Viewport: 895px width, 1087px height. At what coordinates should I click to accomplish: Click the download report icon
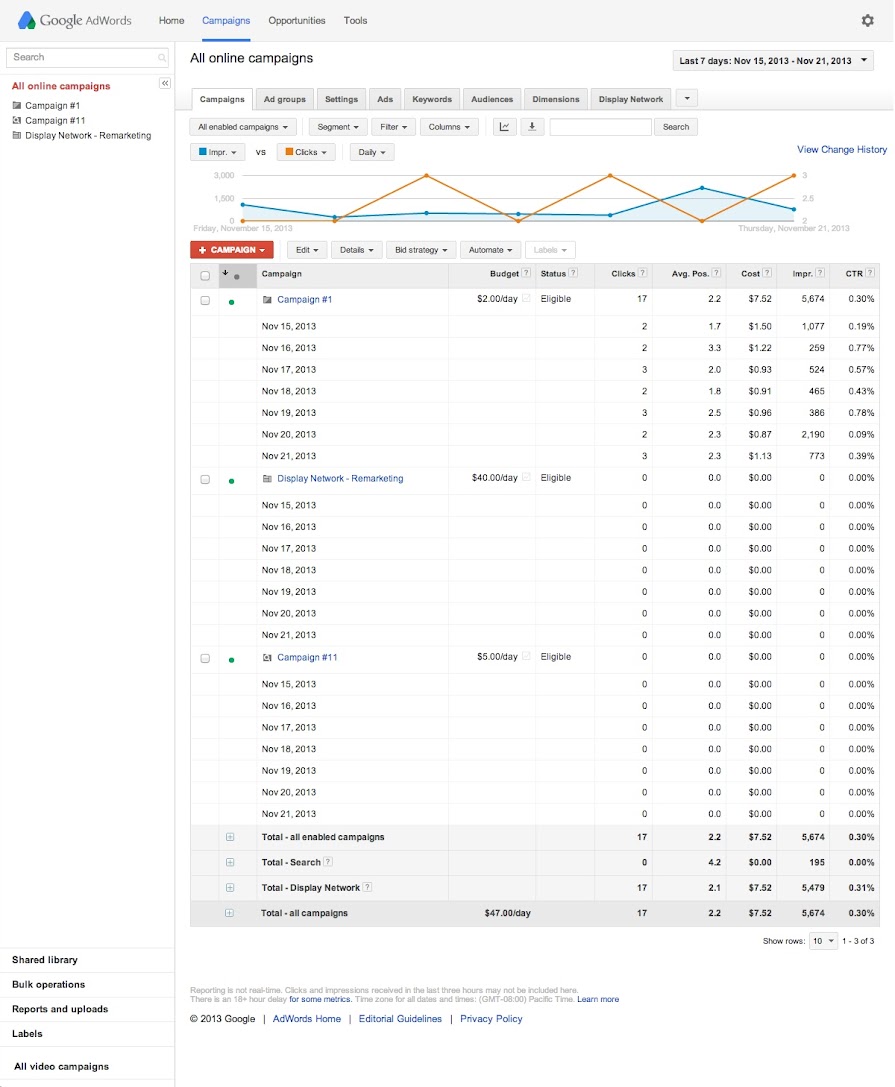(532, 127)
